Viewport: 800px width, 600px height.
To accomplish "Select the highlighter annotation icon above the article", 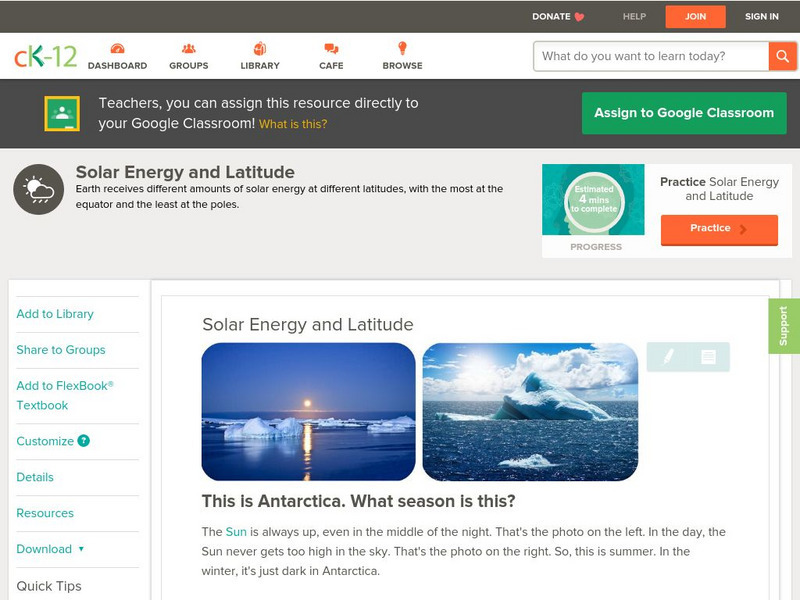I will (x=669, y=355).
